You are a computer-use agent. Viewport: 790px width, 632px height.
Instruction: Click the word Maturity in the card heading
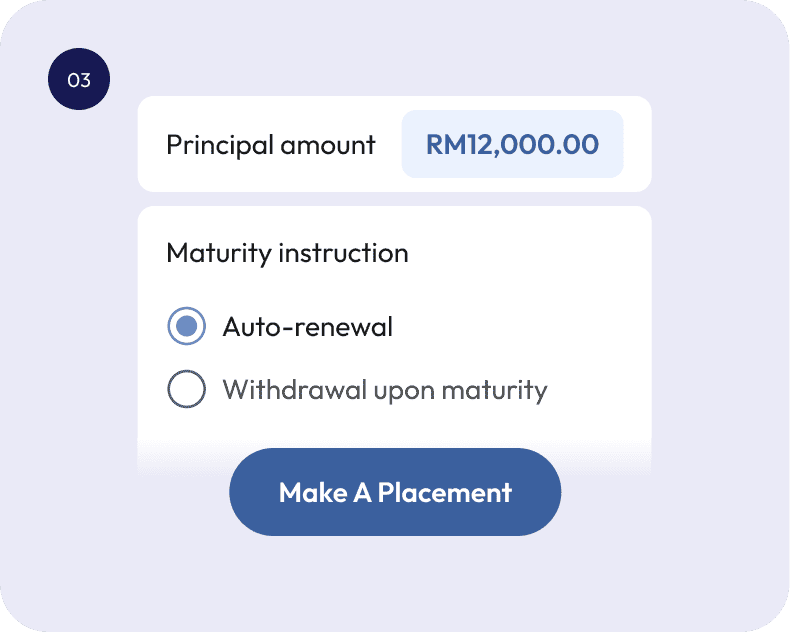pos(218,253)
